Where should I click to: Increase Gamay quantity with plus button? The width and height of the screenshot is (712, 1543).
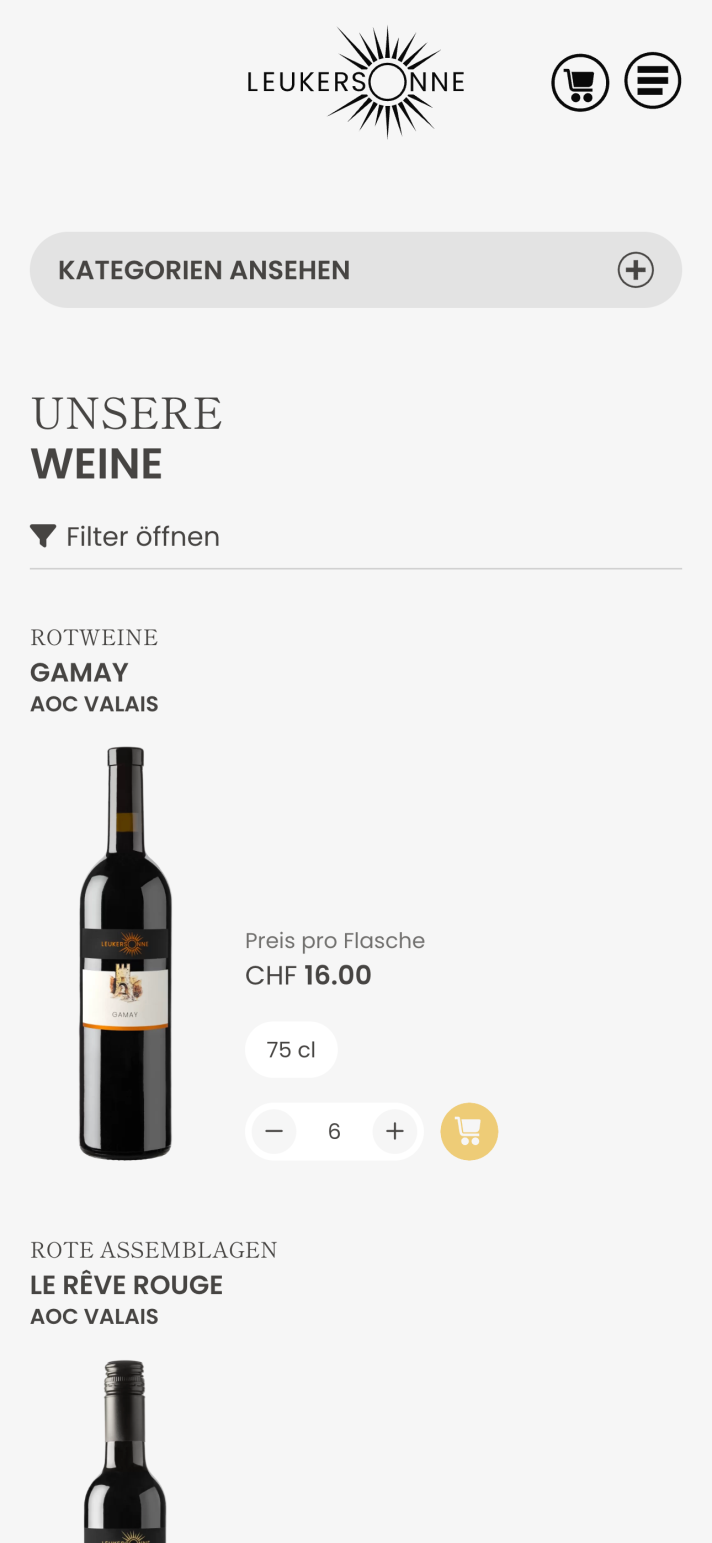click(395, 1131)
